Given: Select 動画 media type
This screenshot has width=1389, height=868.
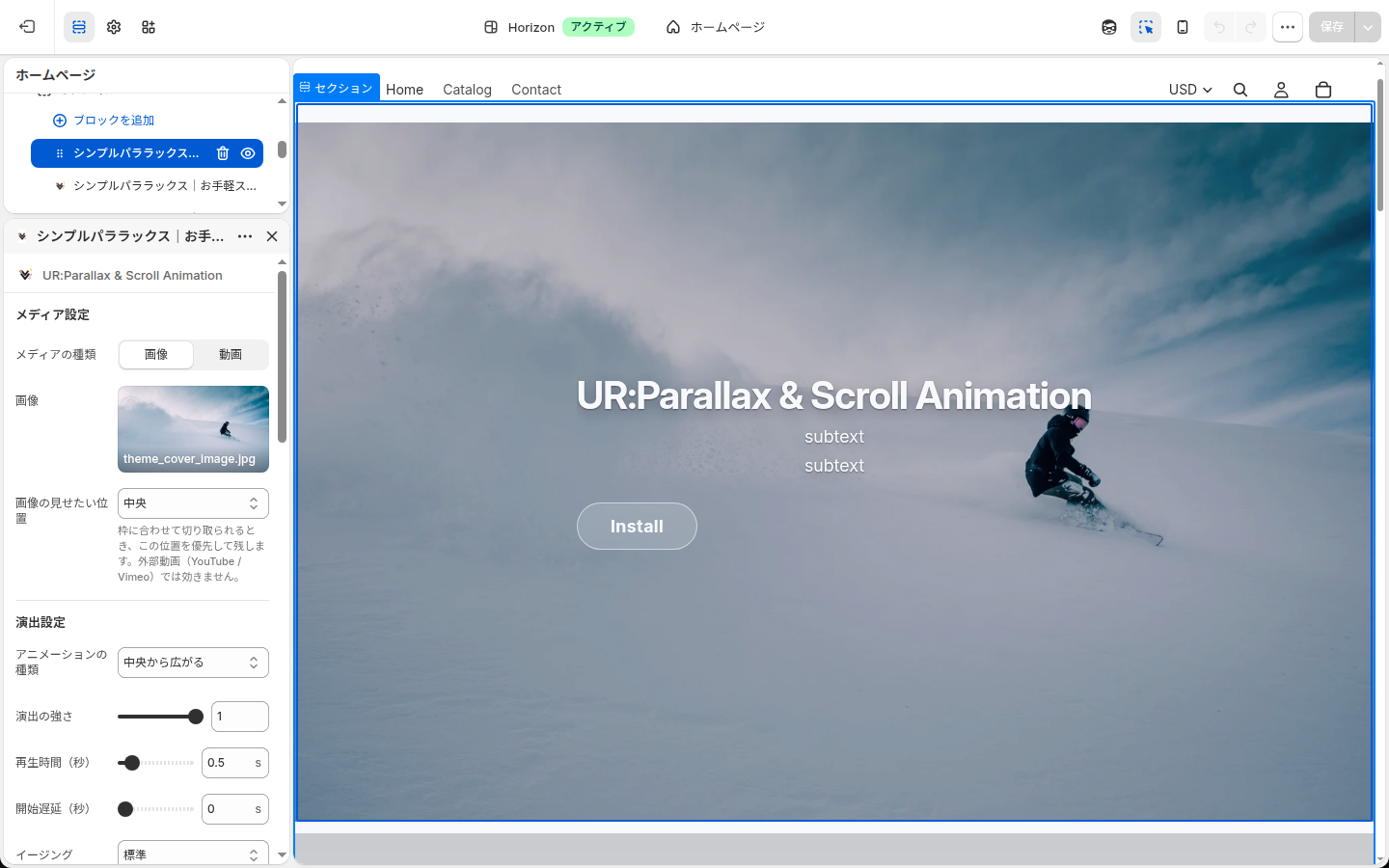Looking at the screenshot, I should coord(231,355).
